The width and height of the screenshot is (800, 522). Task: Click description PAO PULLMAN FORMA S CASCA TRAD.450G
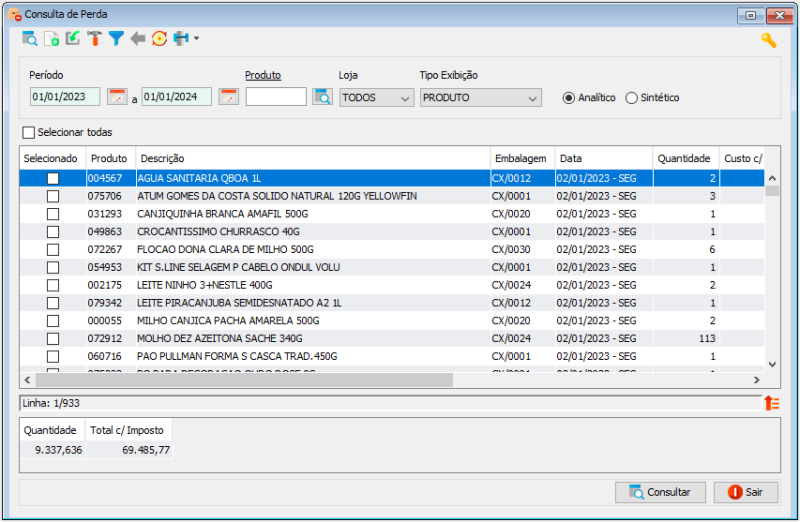pyautogui.click(x=237, y=357)
